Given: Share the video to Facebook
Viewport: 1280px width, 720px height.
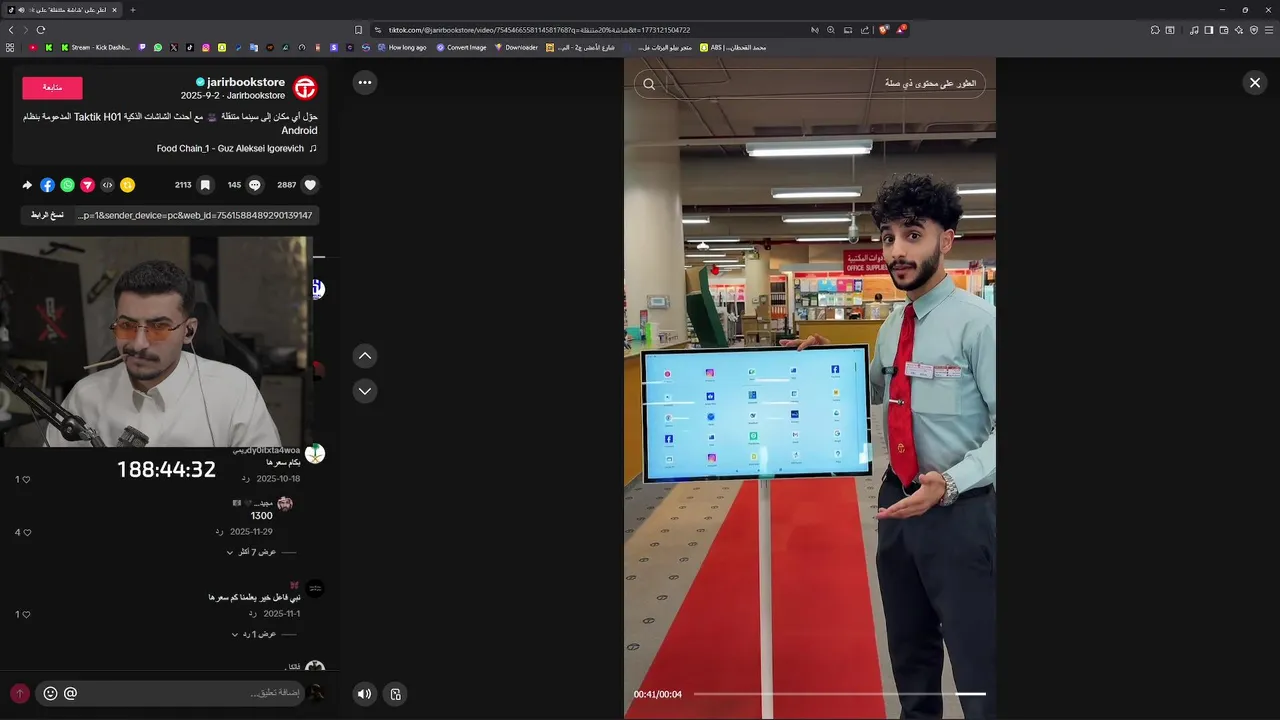Looking at the screenshot, I should tap(47, 185).
